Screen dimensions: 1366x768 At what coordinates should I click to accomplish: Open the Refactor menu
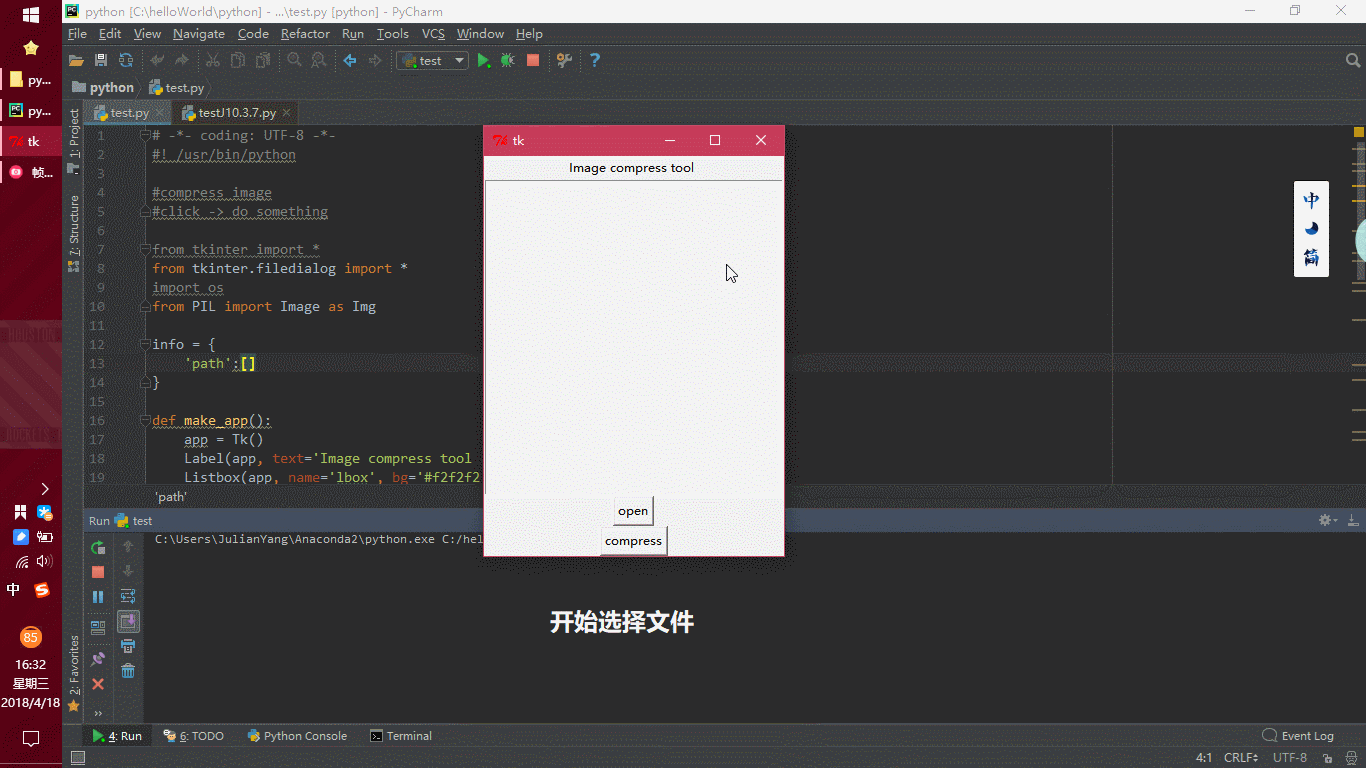click(x=305, y=33)
